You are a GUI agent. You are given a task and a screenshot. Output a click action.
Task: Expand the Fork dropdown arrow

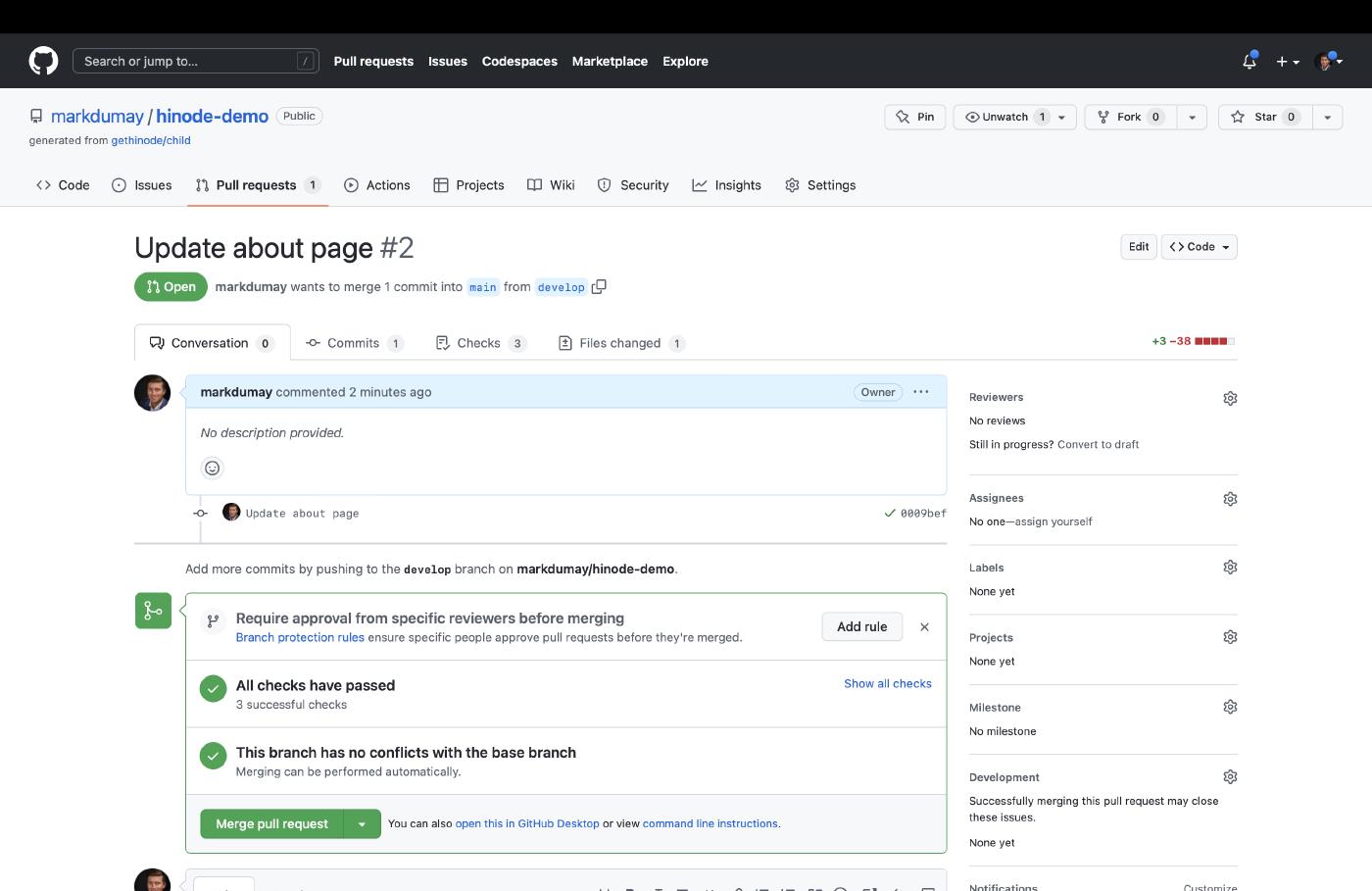pos(1192,117)
